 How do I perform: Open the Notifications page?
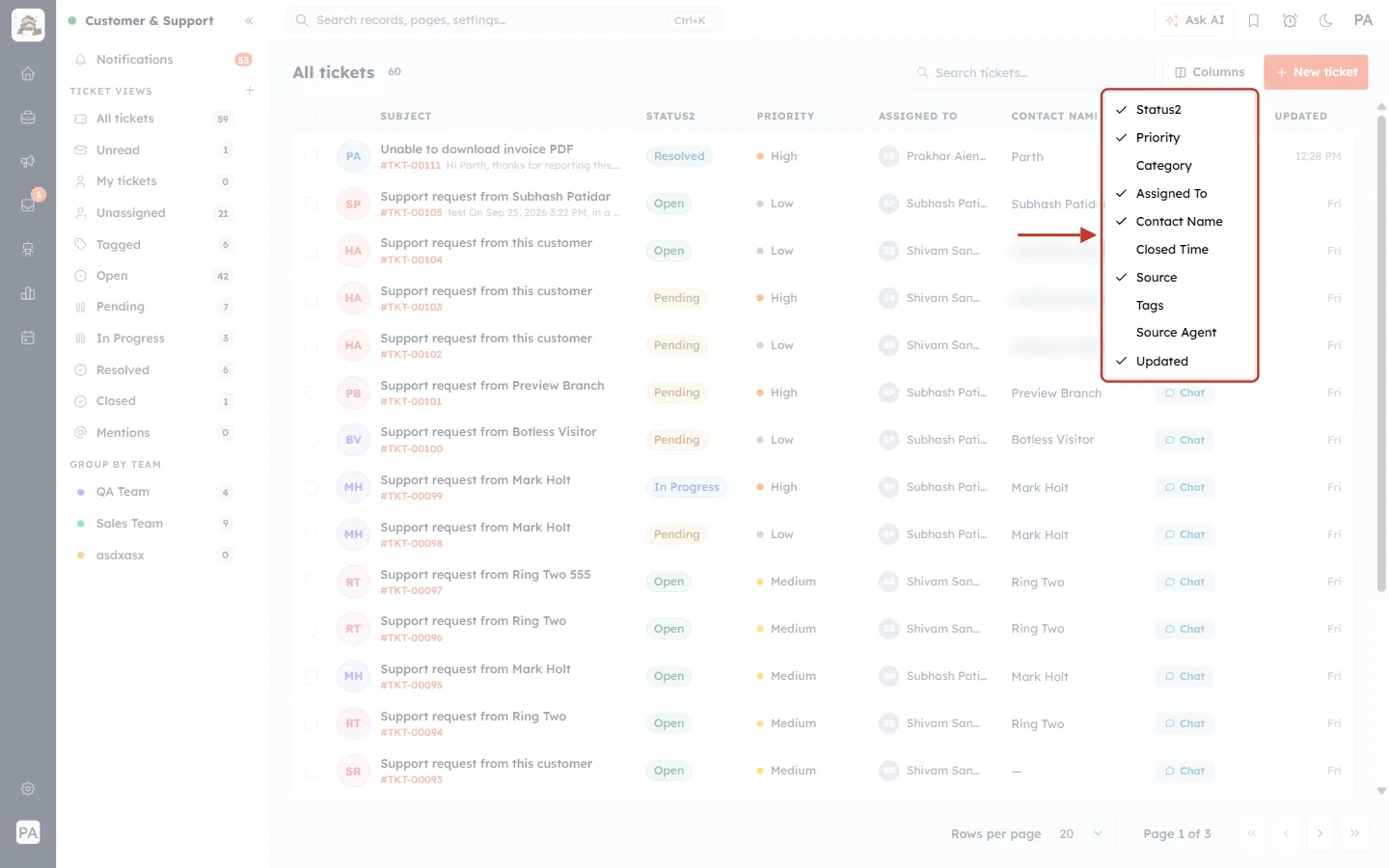pos(162,60)
